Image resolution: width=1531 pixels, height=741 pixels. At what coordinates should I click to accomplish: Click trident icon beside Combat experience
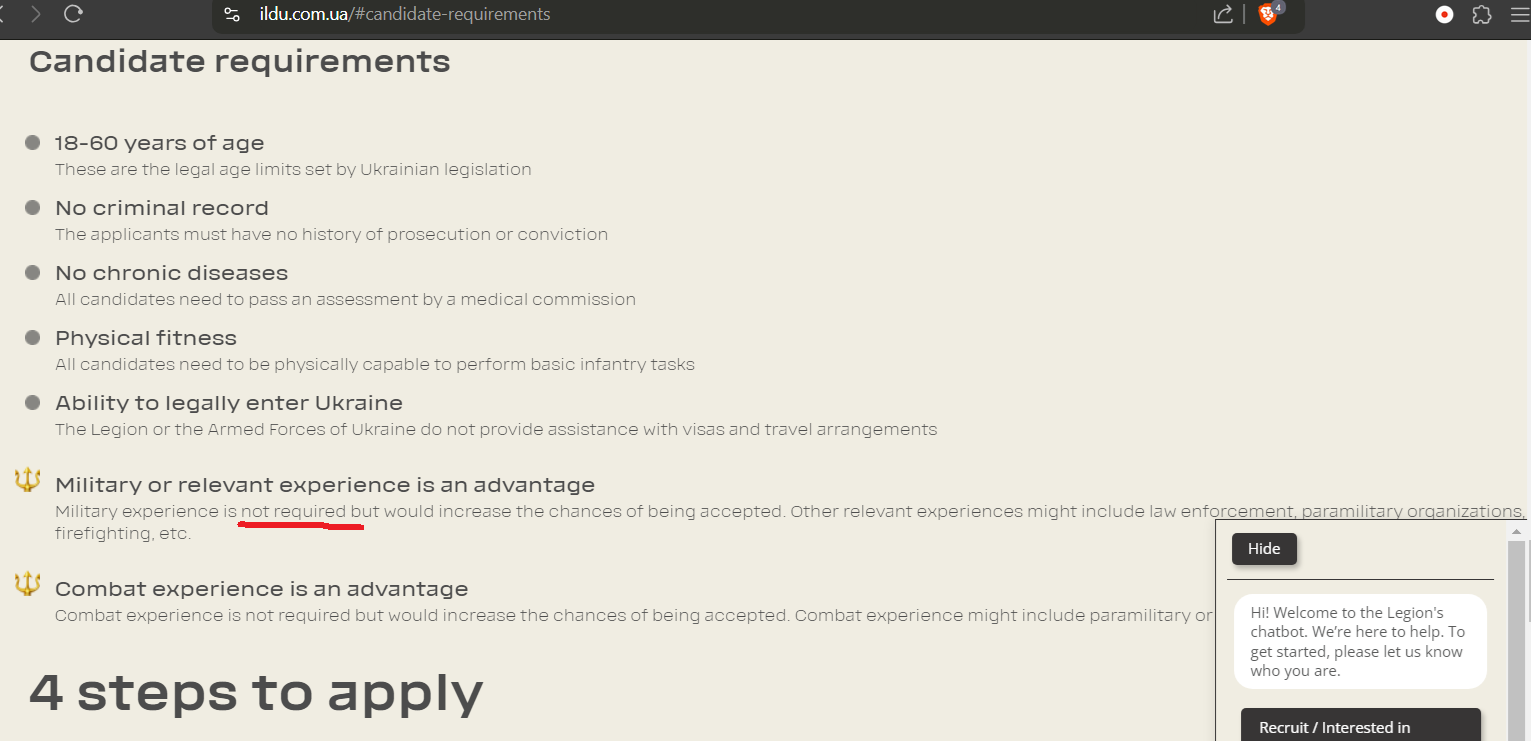click(28, 584)
